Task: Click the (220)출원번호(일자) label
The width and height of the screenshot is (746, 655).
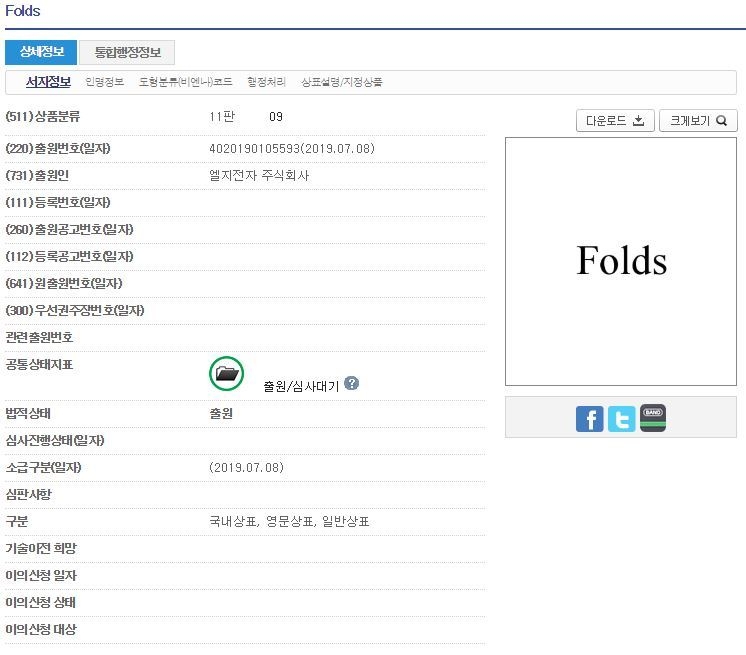Action: pyautogui.click(x=58, y=148)
